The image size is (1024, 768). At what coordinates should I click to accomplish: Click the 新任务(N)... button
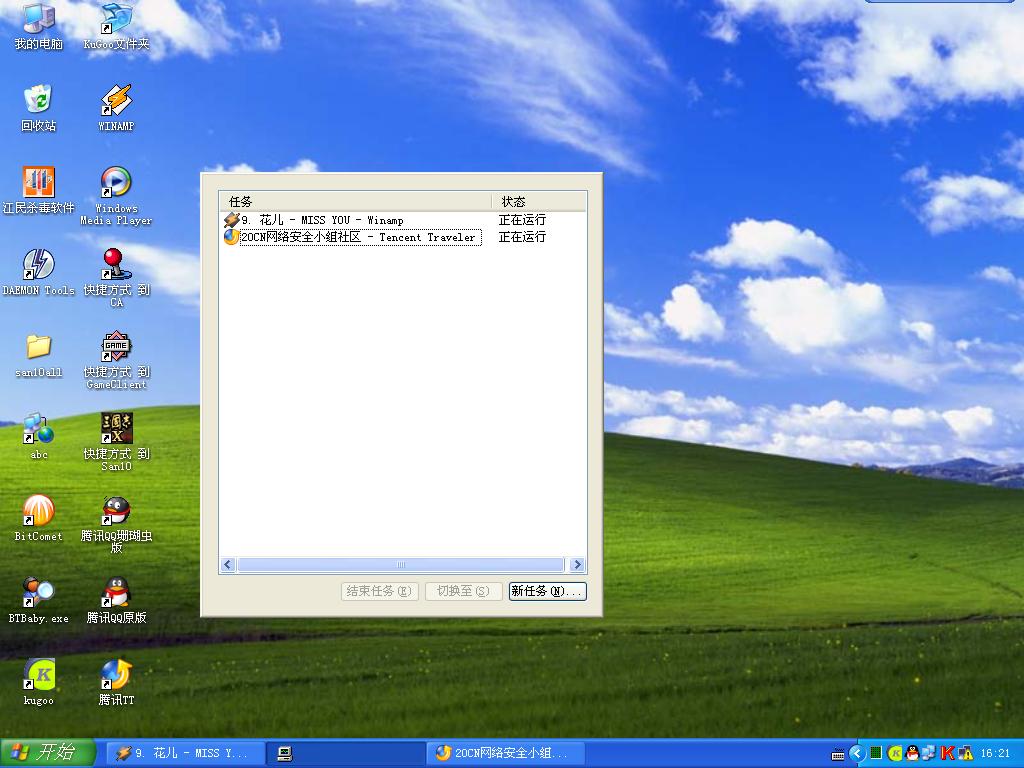point(547,591)
